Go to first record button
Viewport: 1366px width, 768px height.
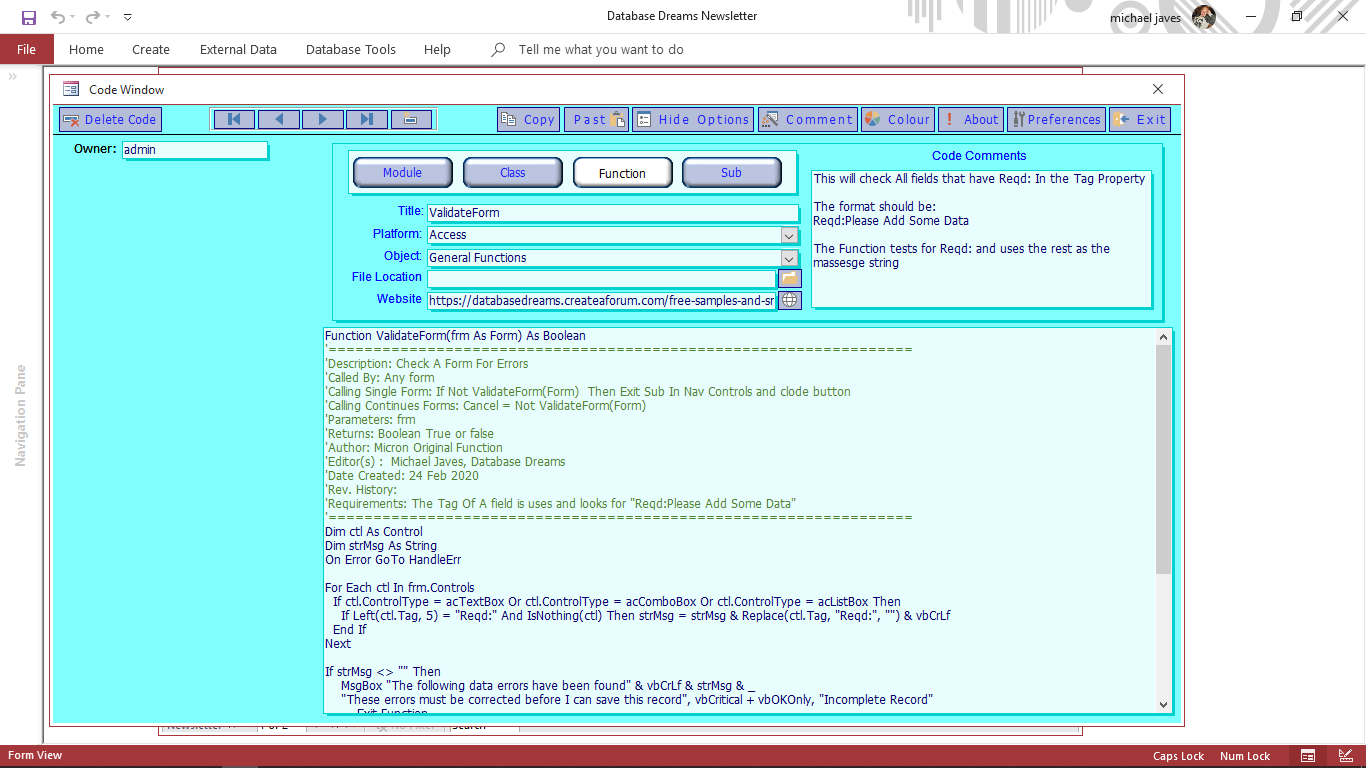pos(234,120)
